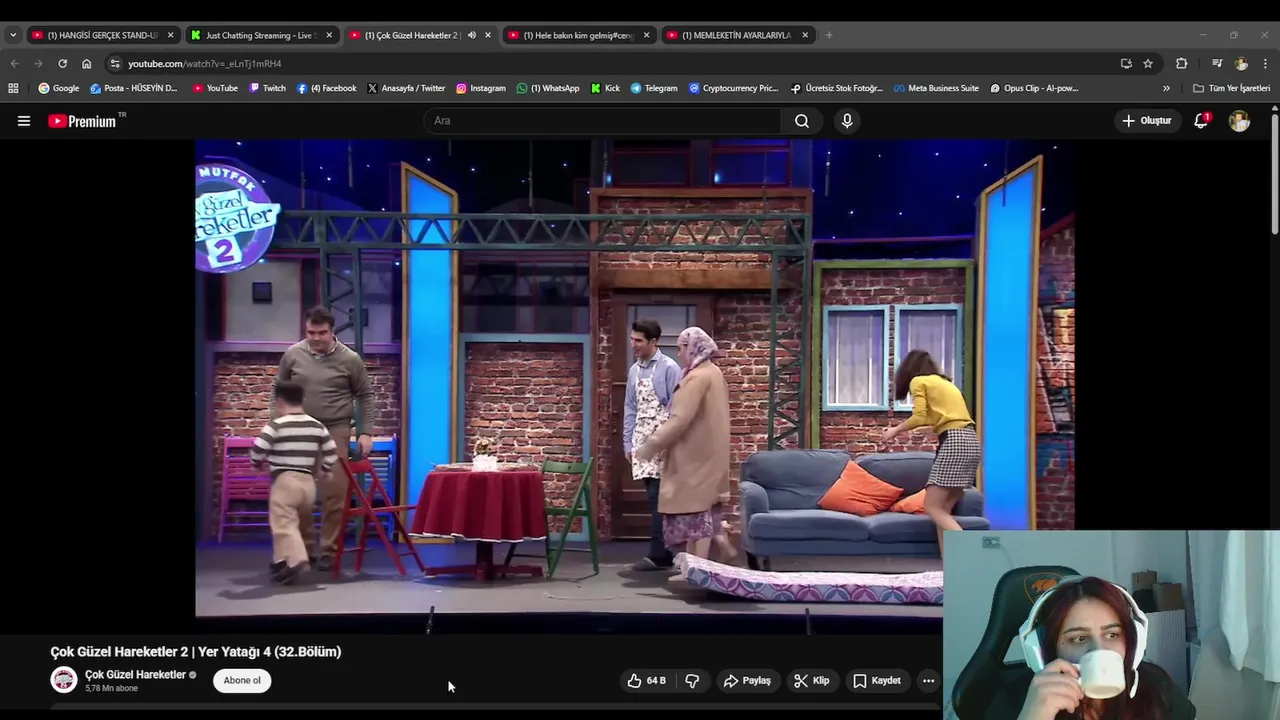Open Google bookmark

pyautogui.click(x=59, y=88)
